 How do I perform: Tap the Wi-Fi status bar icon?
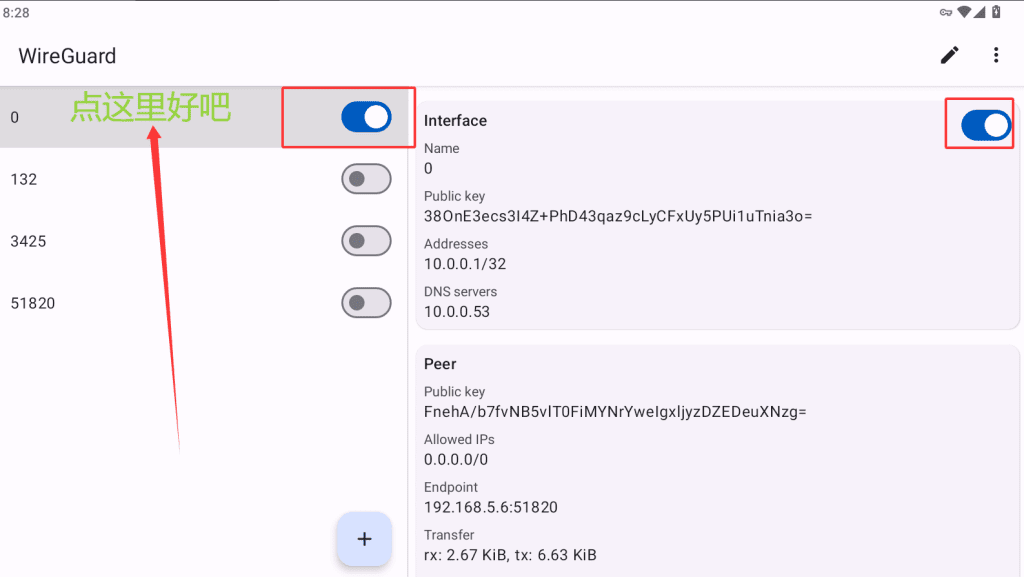click(963, 12)
